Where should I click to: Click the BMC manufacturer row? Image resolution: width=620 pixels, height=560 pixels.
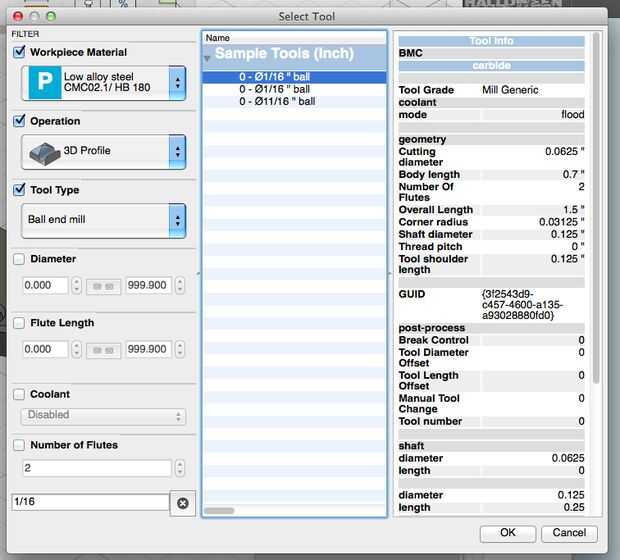point(491,53)
